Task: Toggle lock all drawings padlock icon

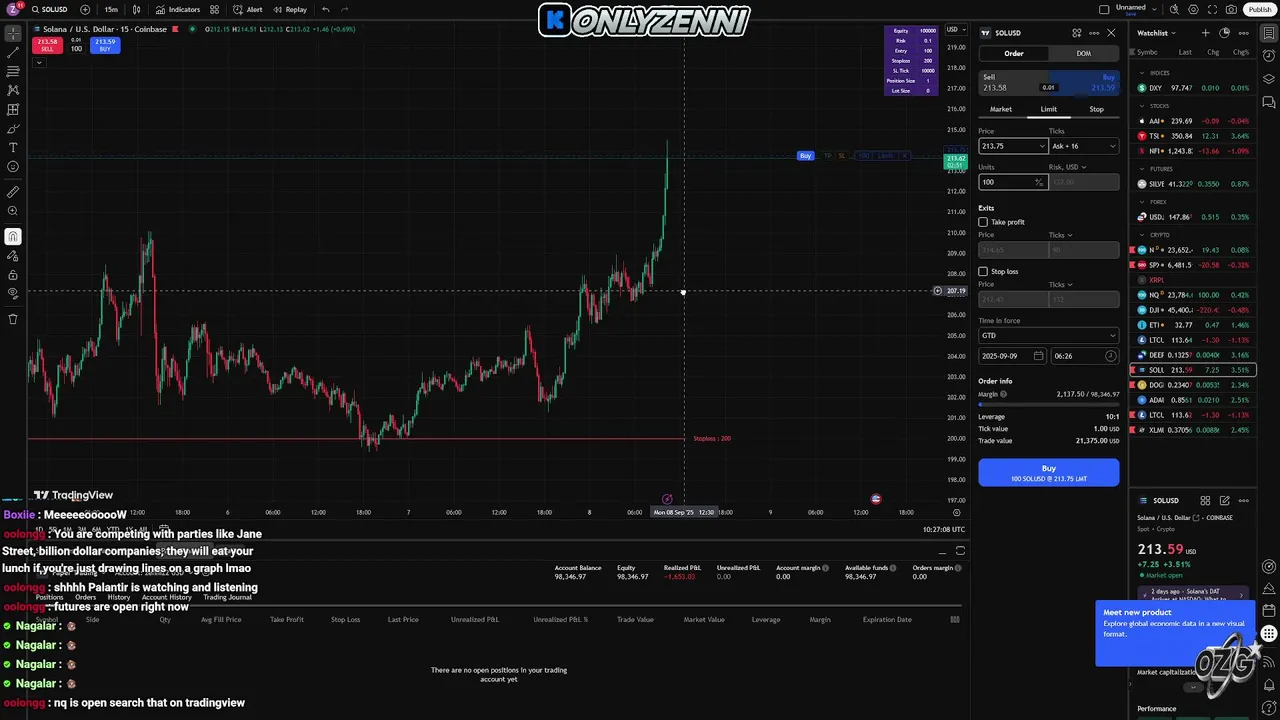Action: click(x=13, y=275)
